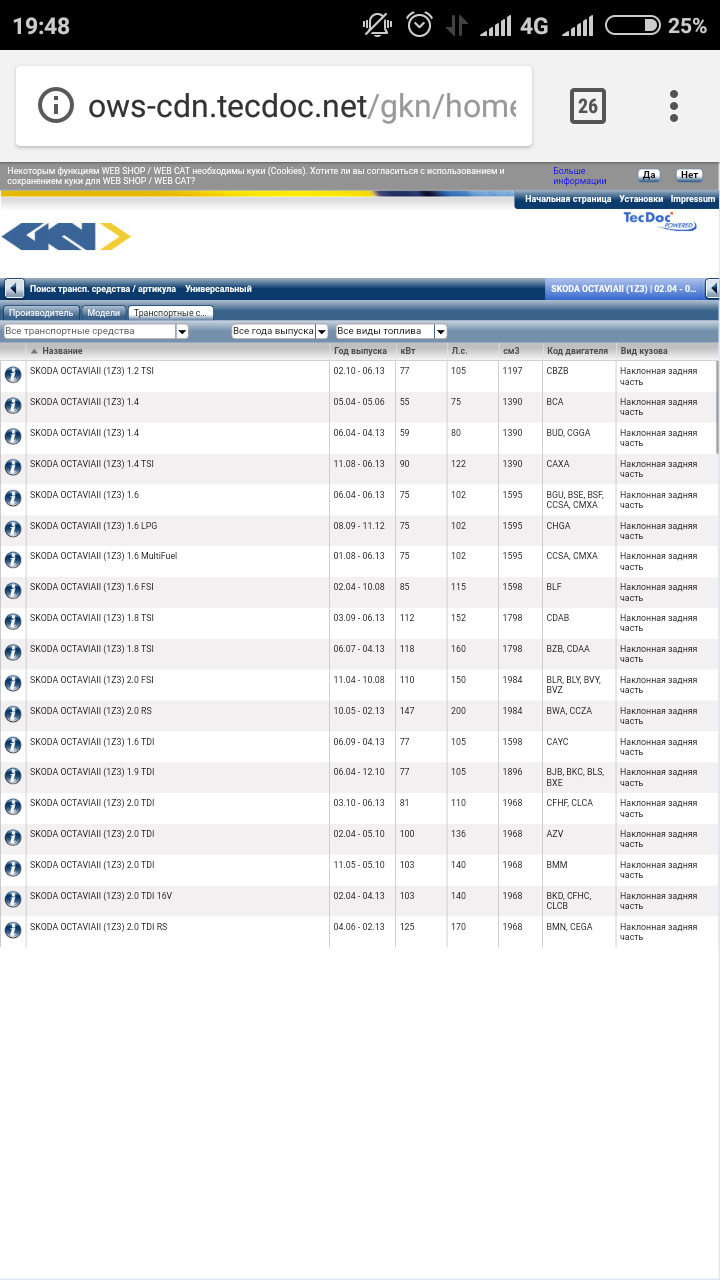
Task: Expand the fuel type dropdown
Action: [440, 331]
